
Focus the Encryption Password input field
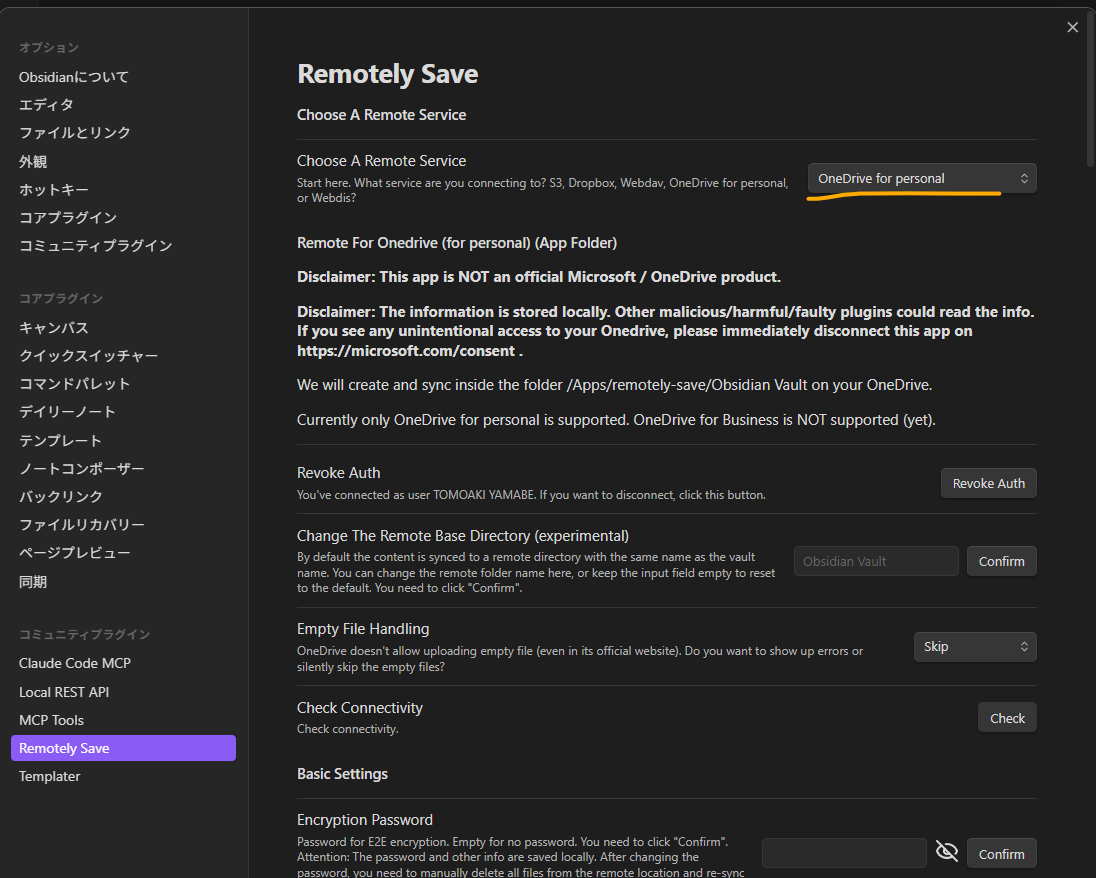(844, 854)
